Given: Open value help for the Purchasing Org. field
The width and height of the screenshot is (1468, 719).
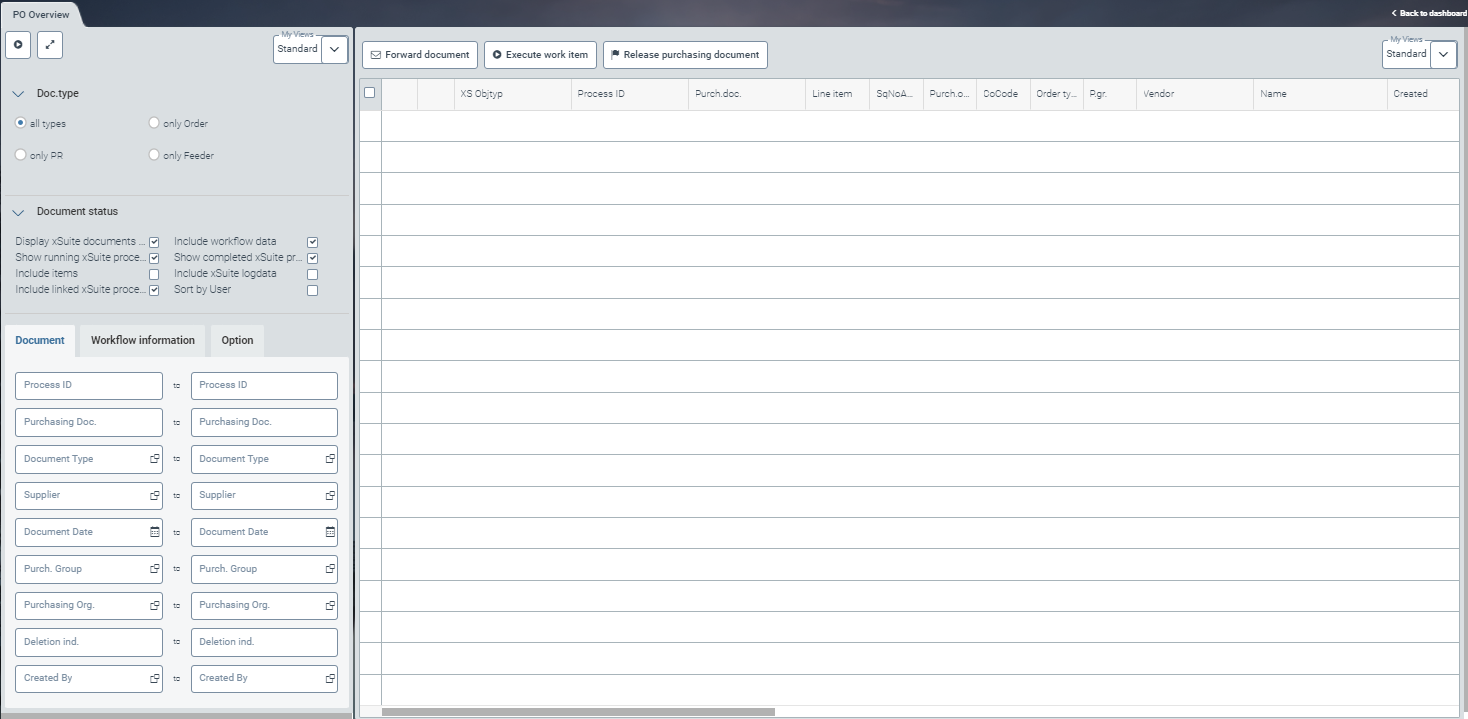Looking at the screenshot, I should (x=152, y=605).
